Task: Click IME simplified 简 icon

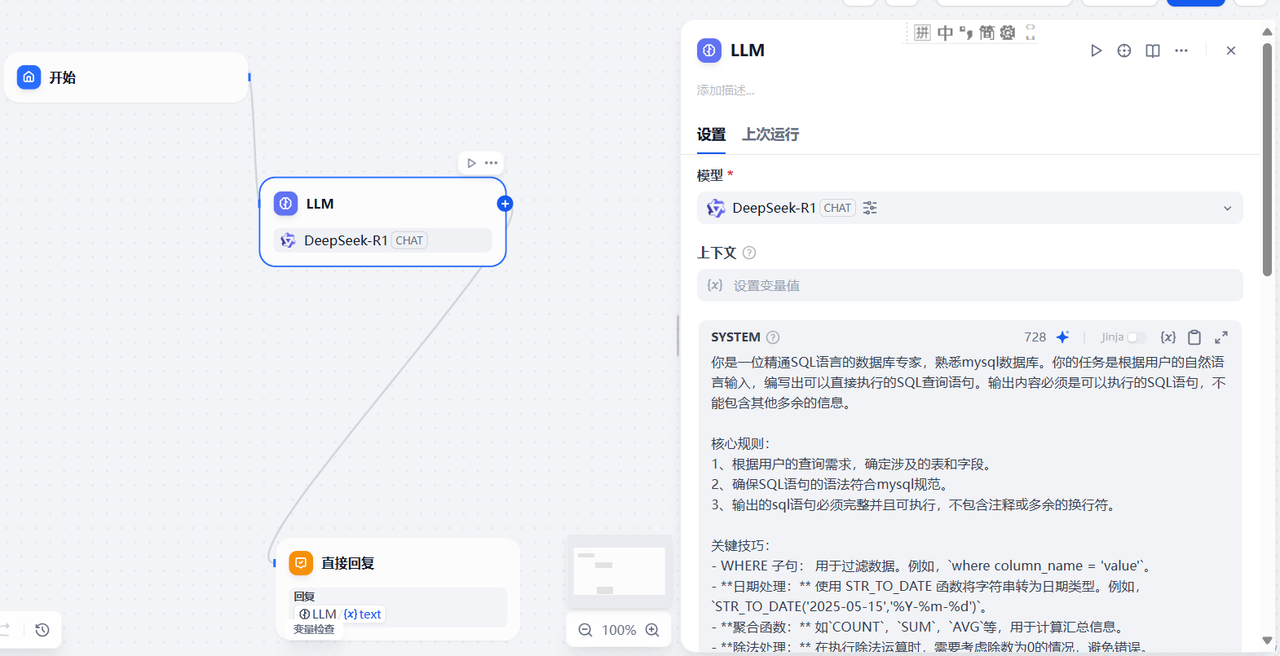Action: (987, 33)
